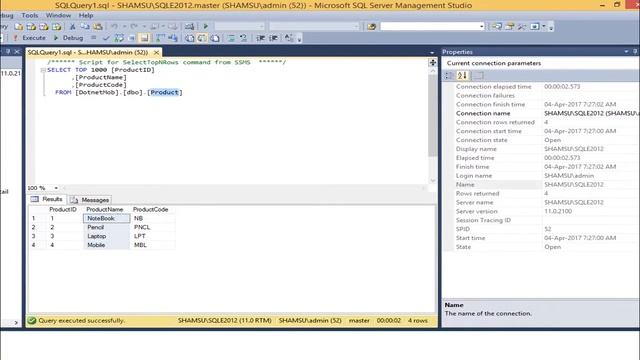640x360 pixels.
Task: Open Properties panel window position dropdown
Action: pyautogui.click(x=626, y=51)
